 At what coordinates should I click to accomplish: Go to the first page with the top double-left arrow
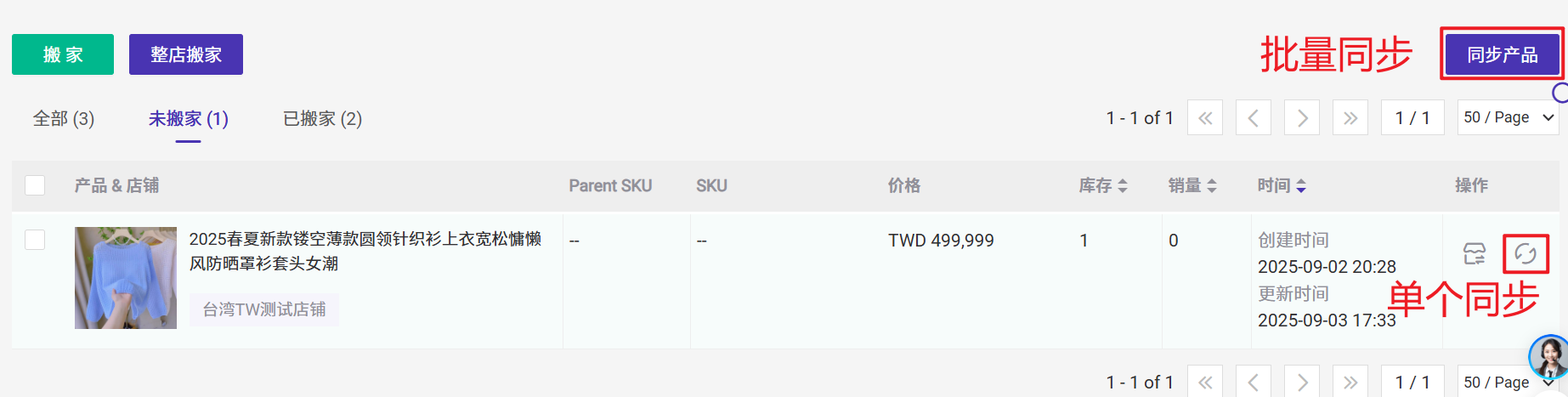pos(1205,117)
